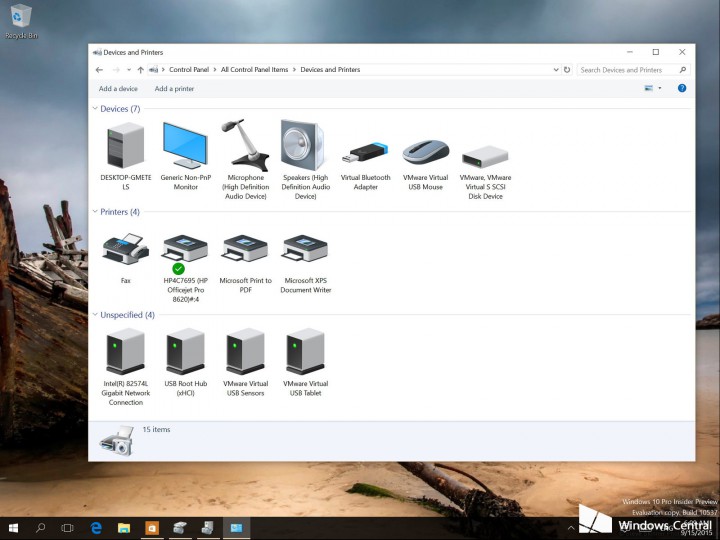Select the Intel 82574L Gigabit Network Connection icon

(125, 351)
